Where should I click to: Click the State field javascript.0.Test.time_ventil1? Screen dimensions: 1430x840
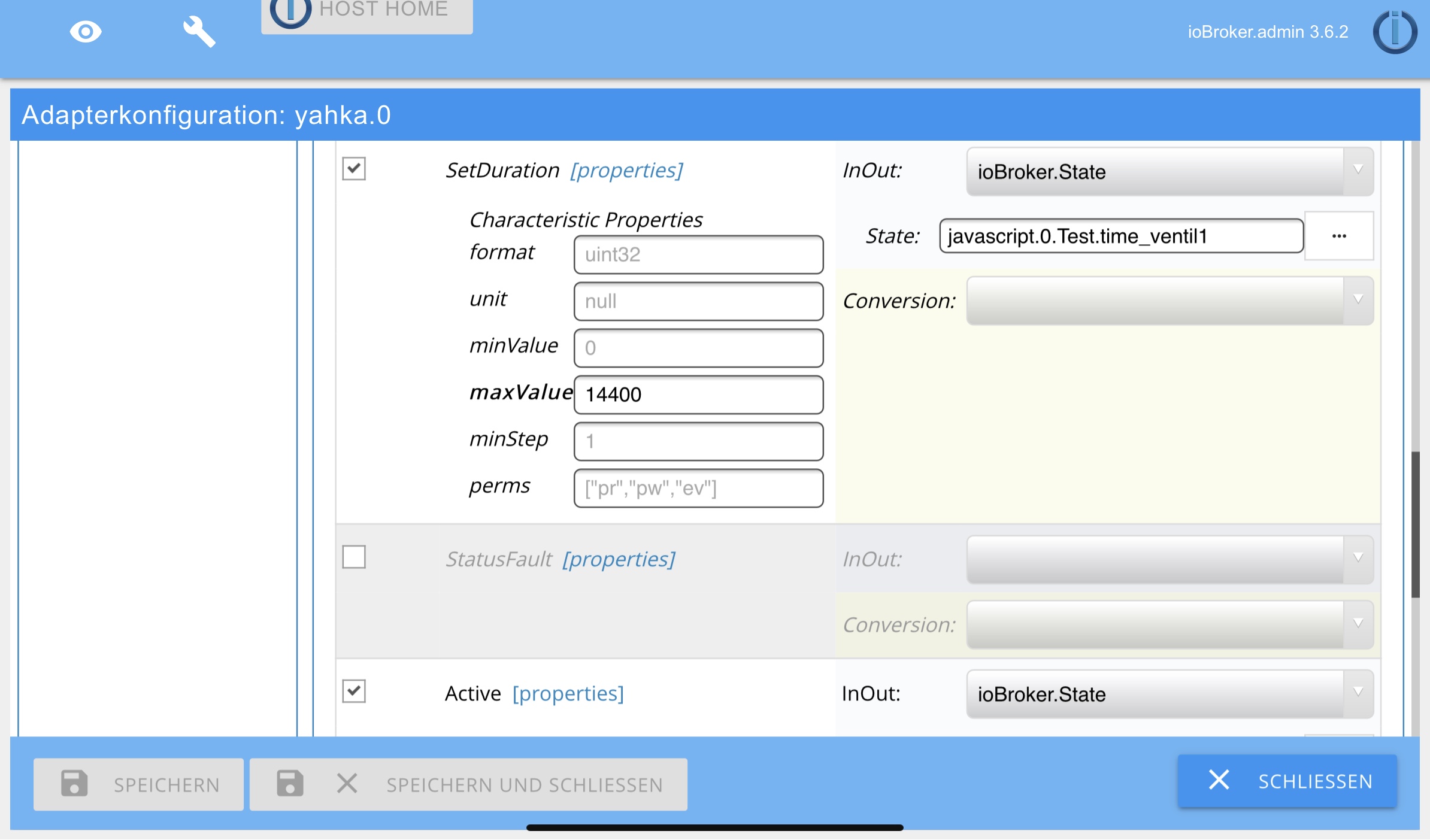pyautogui.click(x=1121, y=236)
